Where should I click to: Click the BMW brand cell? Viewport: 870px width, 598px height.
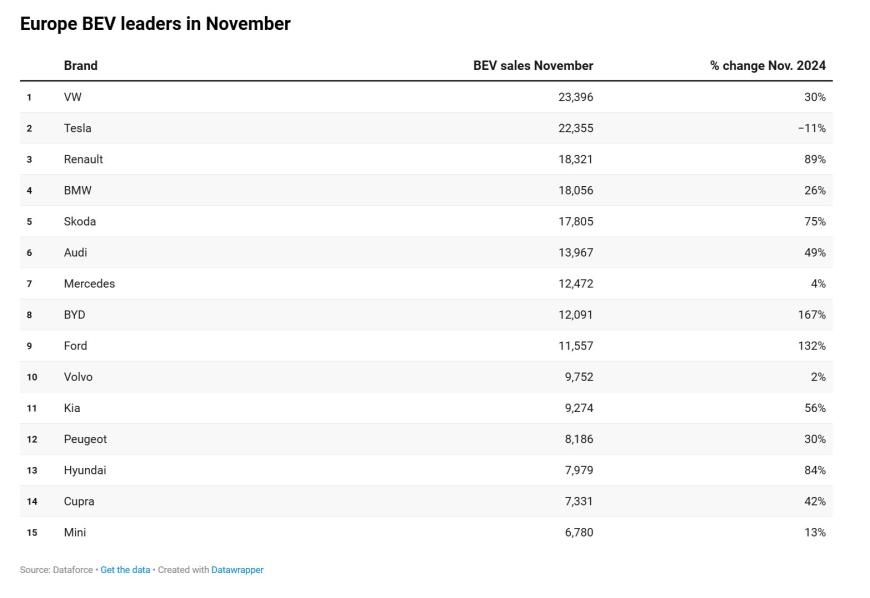tap(78, 190)
